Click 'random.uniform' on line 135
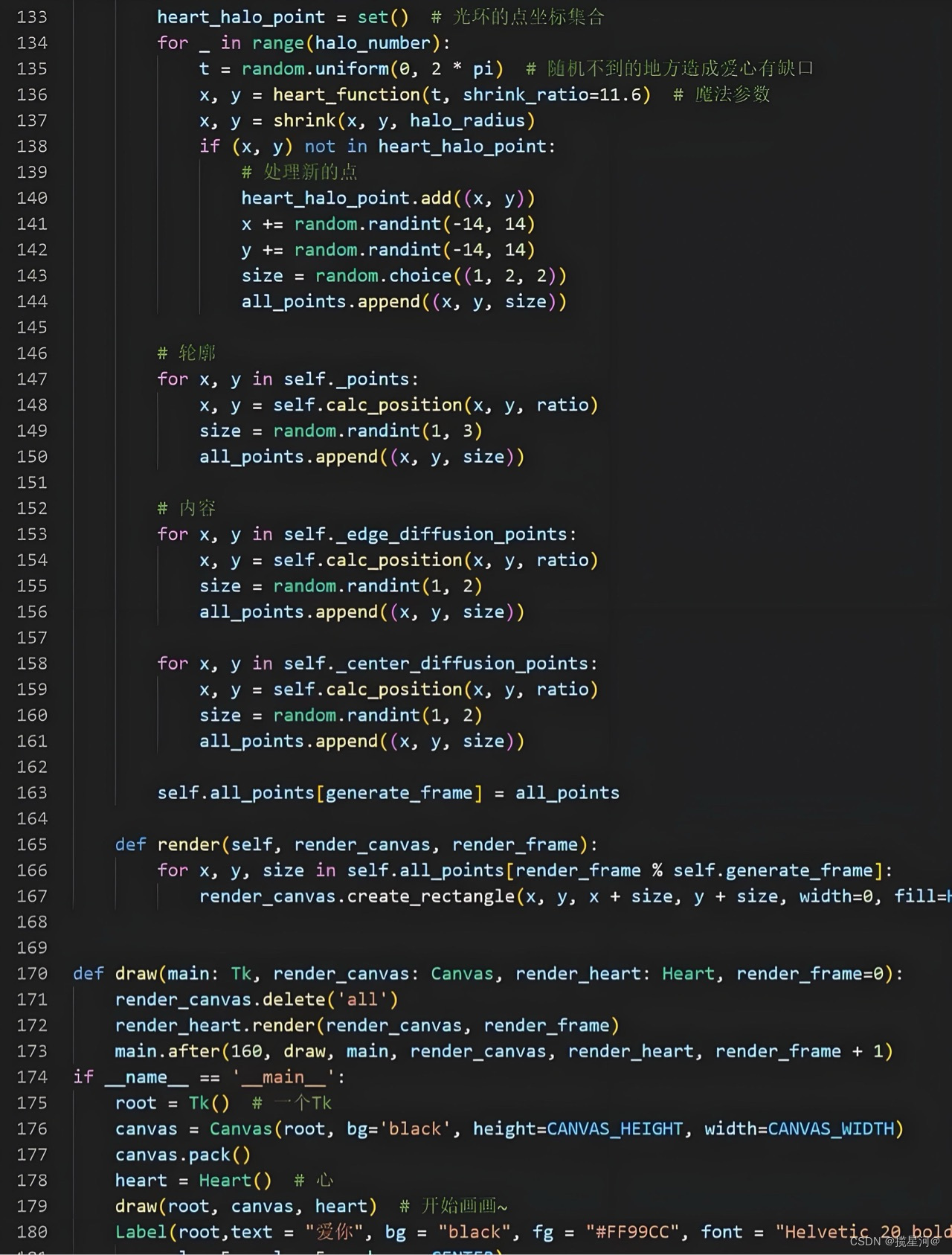The image size is (952, 1255). (315, 68)
